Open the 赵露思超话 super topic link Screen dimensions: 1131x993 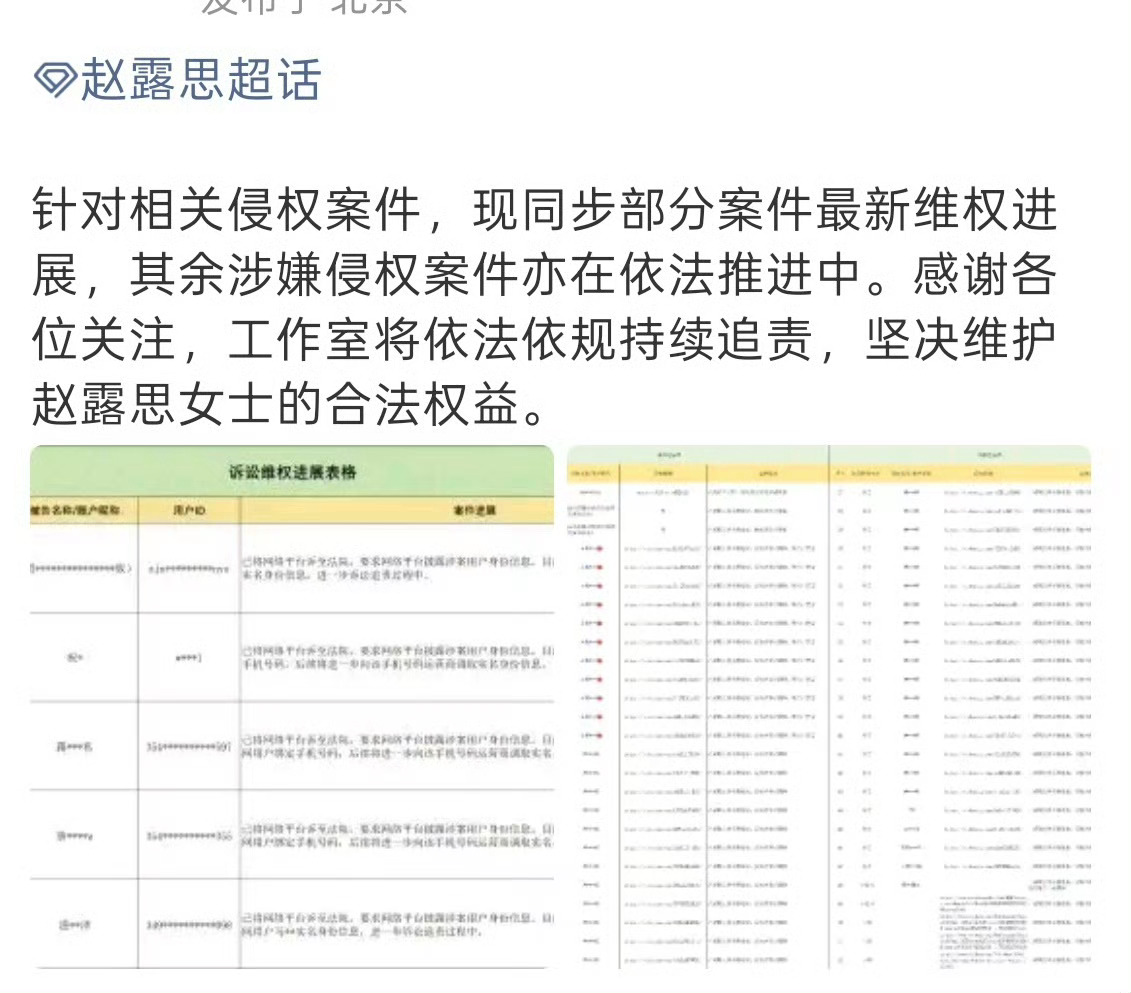click(x=177, y=79)
